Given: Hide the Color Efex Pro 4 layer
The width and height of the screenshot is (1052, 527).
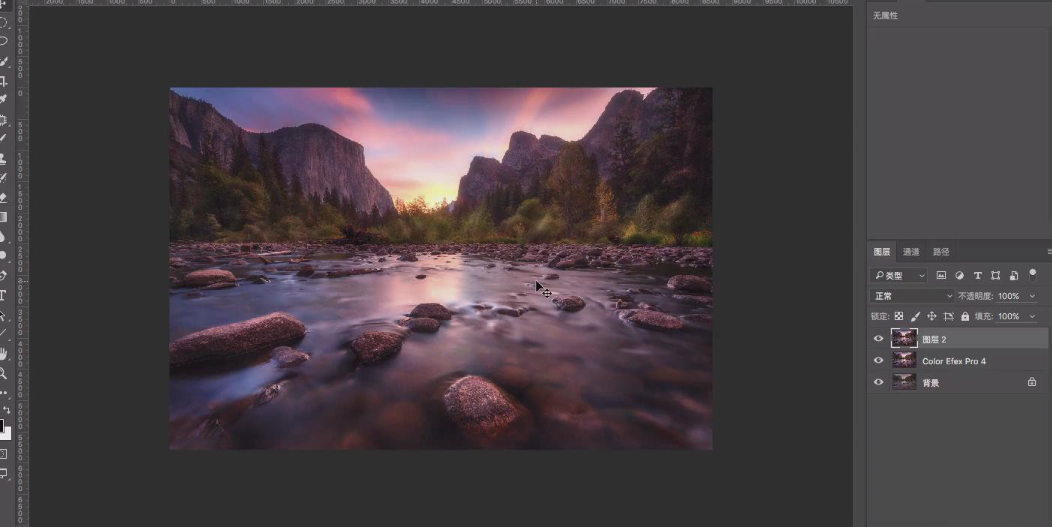Looking at the screenshot, I should (879, 361).
